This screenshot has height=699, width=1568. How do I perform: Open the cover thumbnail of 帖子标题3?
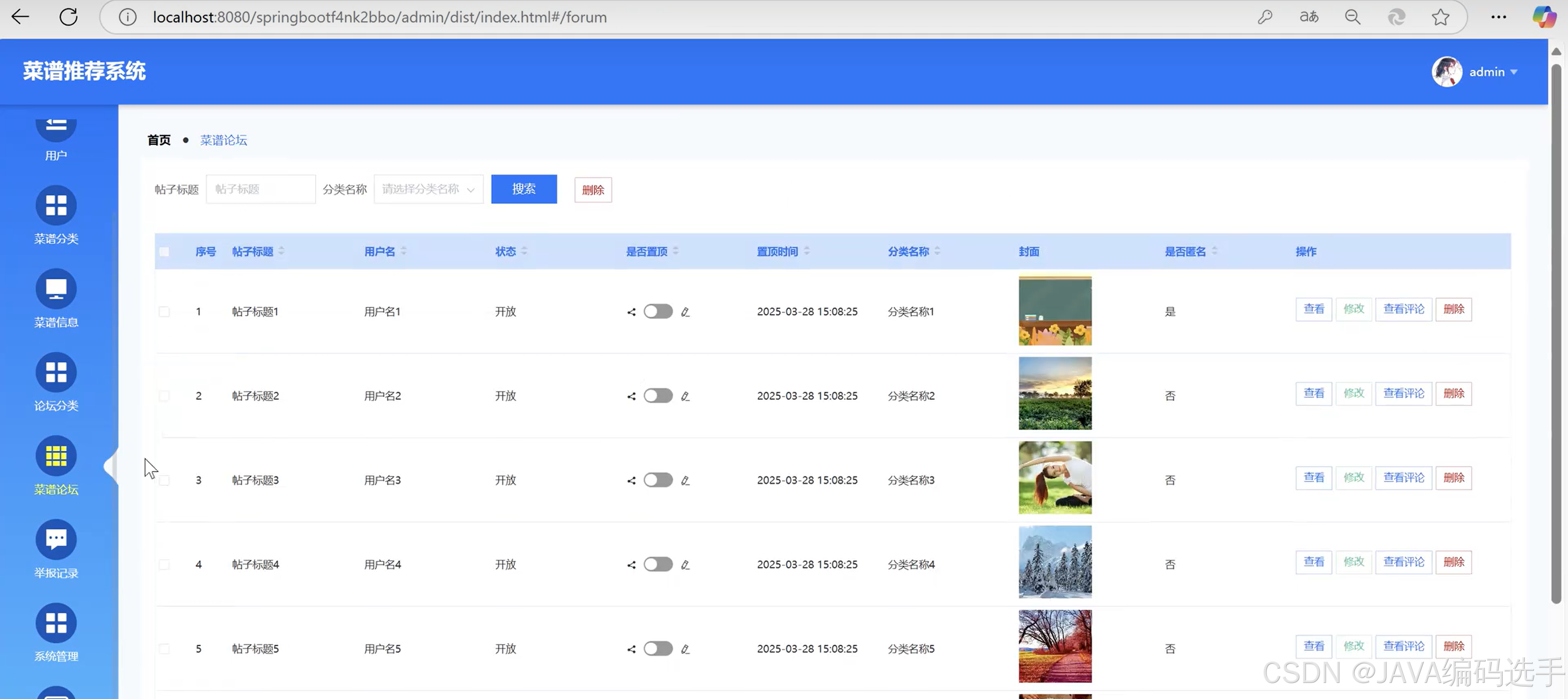click(1055, 478)
